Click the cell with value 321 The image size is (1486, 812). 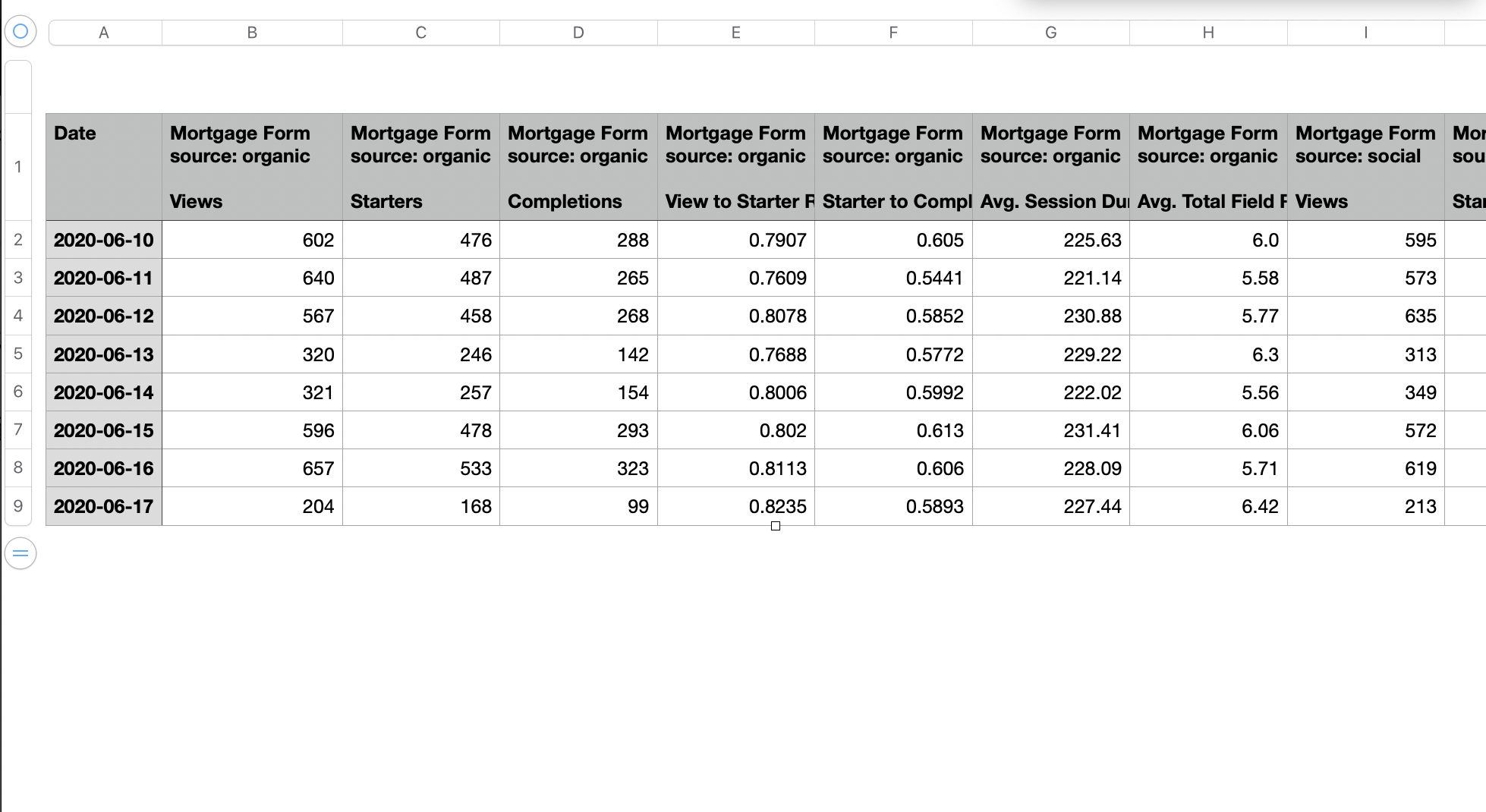click(x=252, y=392)
